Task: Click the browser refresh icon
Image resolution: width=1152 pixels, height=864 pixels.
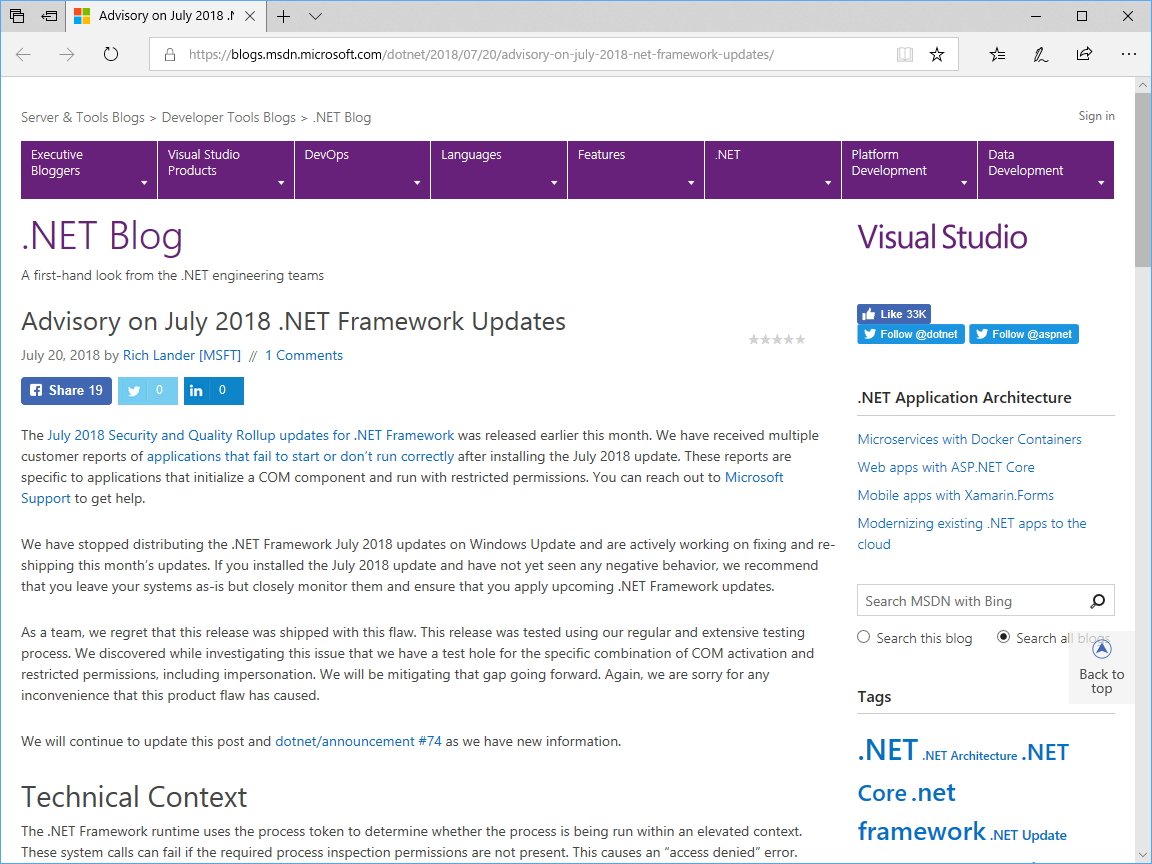Action: (111, 55)
